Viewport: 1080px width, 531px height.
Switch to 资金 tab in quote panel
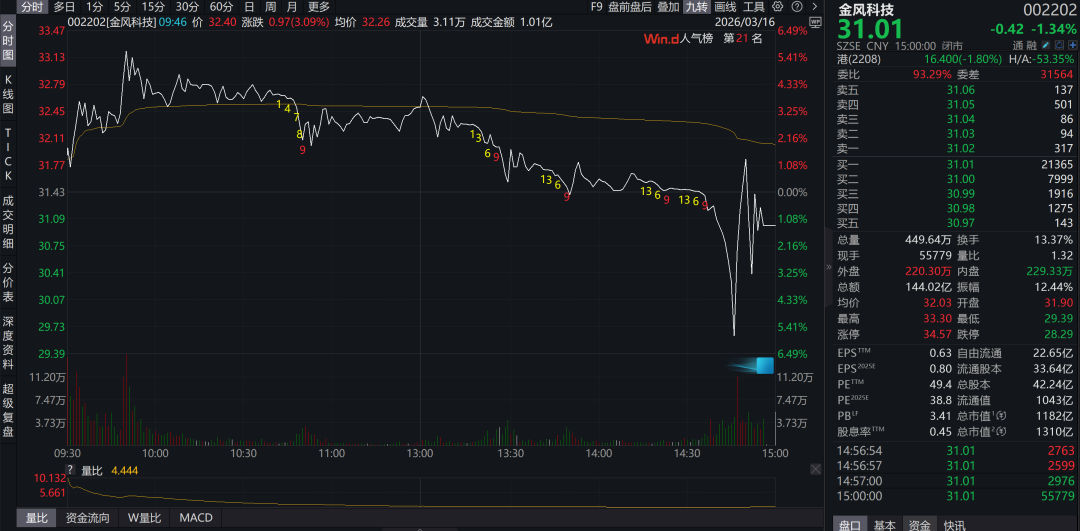click(918, 525)
